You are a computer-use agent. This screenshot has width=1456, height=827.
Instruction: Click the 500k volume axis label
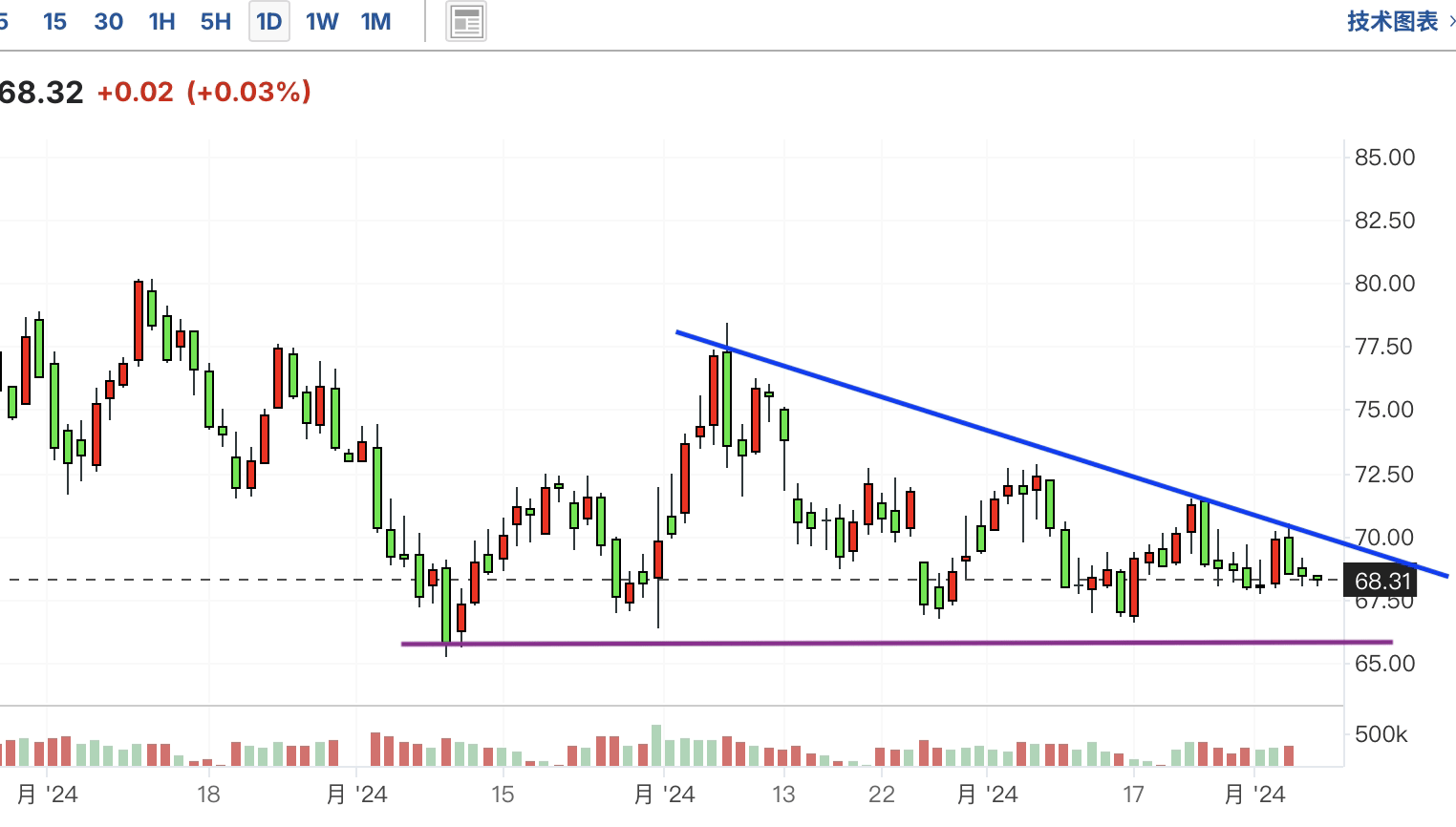coord(1381,735)
